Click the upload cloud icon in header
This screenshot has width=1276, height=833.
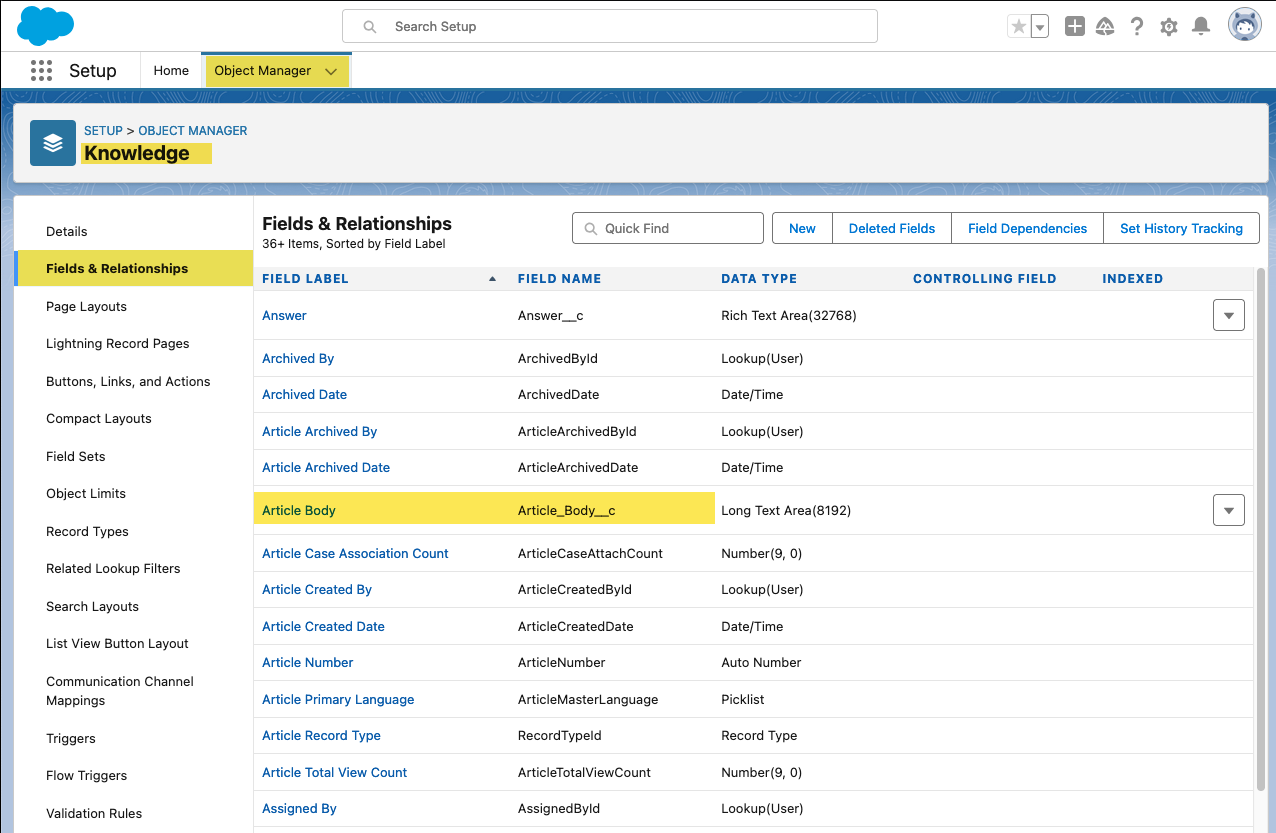coord(1105,26)
